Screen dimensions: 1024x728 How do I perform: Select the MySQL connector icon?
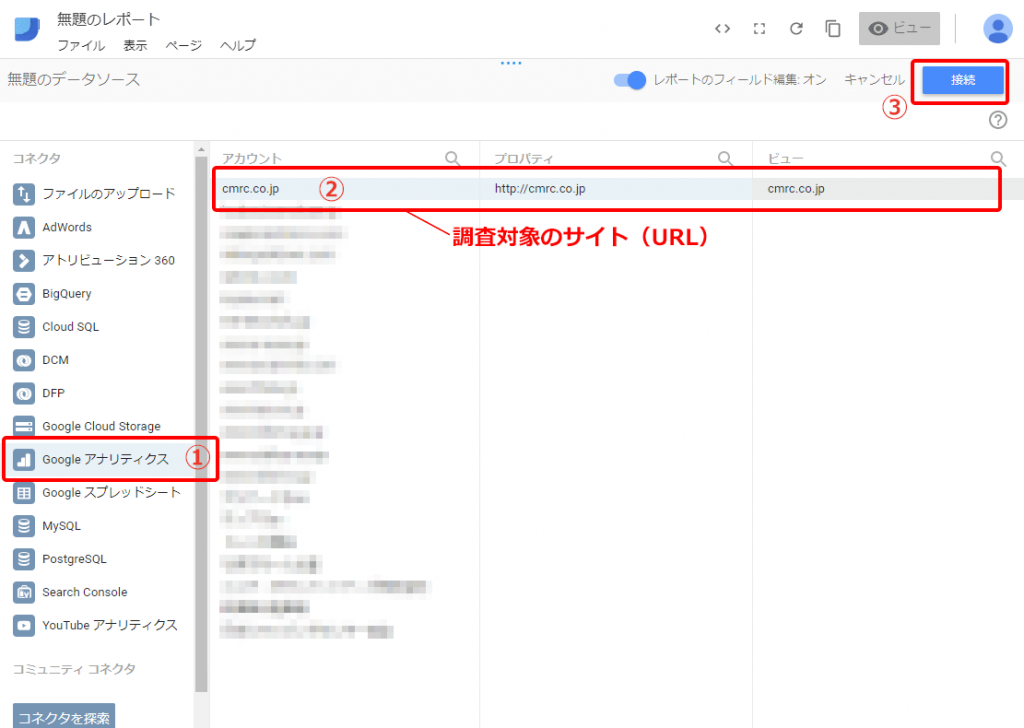click(24, 526)
